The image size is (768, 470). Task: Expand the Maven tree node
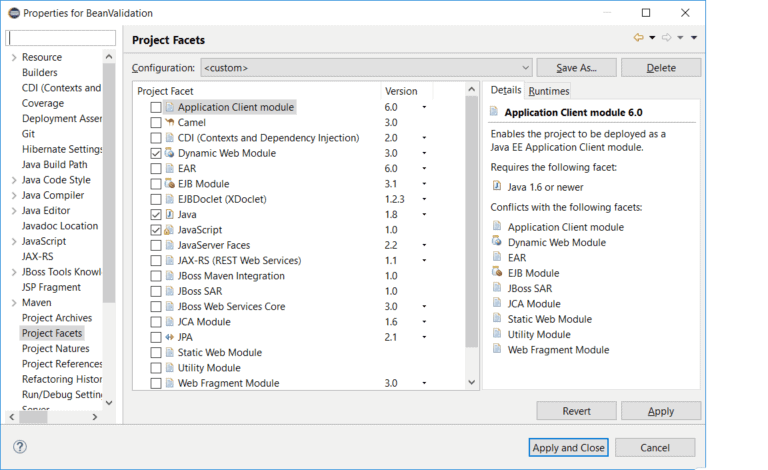(x=14, y=303)
